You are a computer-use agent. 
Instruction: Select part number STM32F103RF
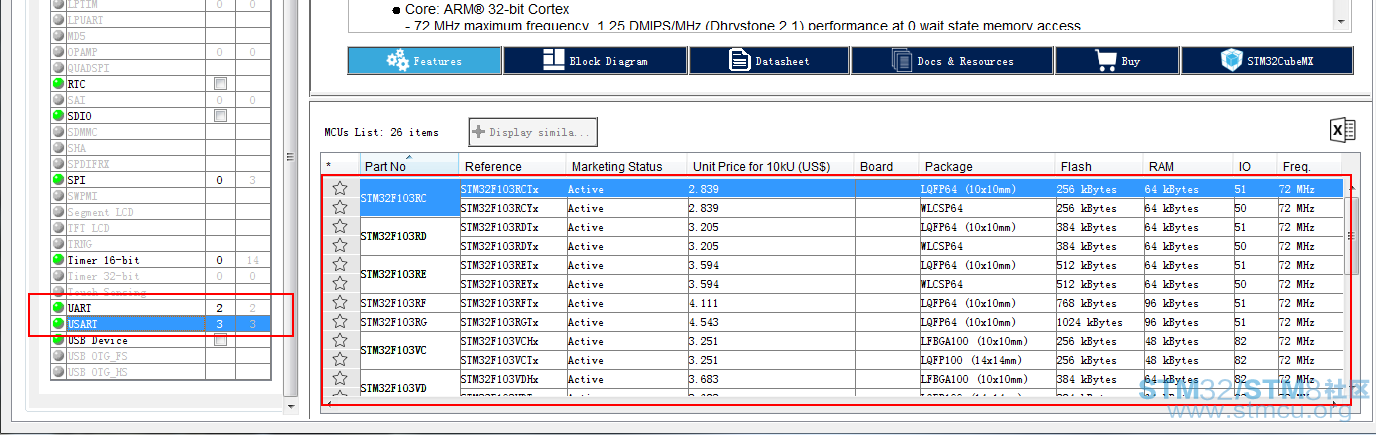(409, 303)
